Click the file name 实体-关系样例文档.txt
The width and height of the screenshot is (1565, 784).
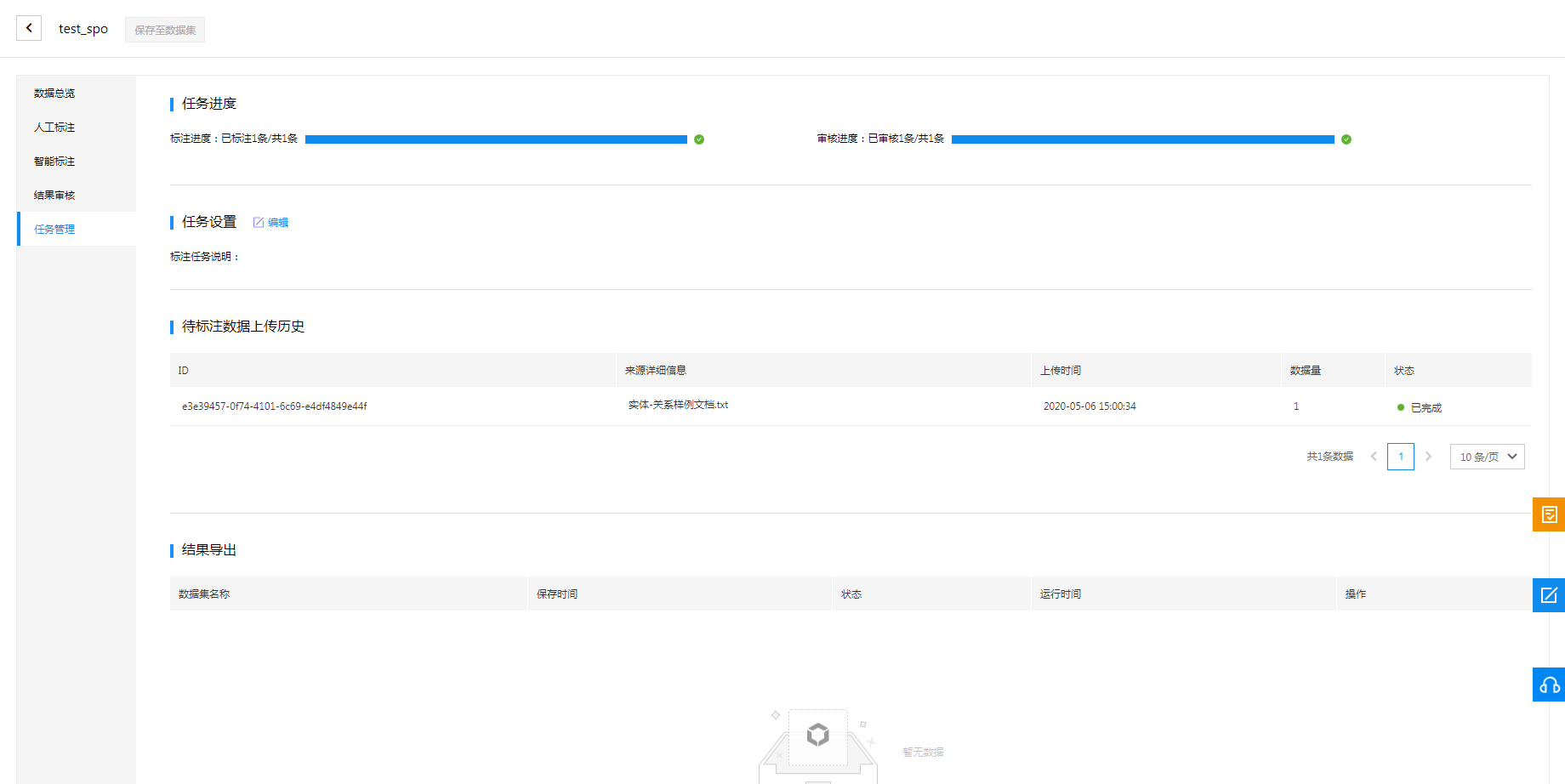click(678, 405)
